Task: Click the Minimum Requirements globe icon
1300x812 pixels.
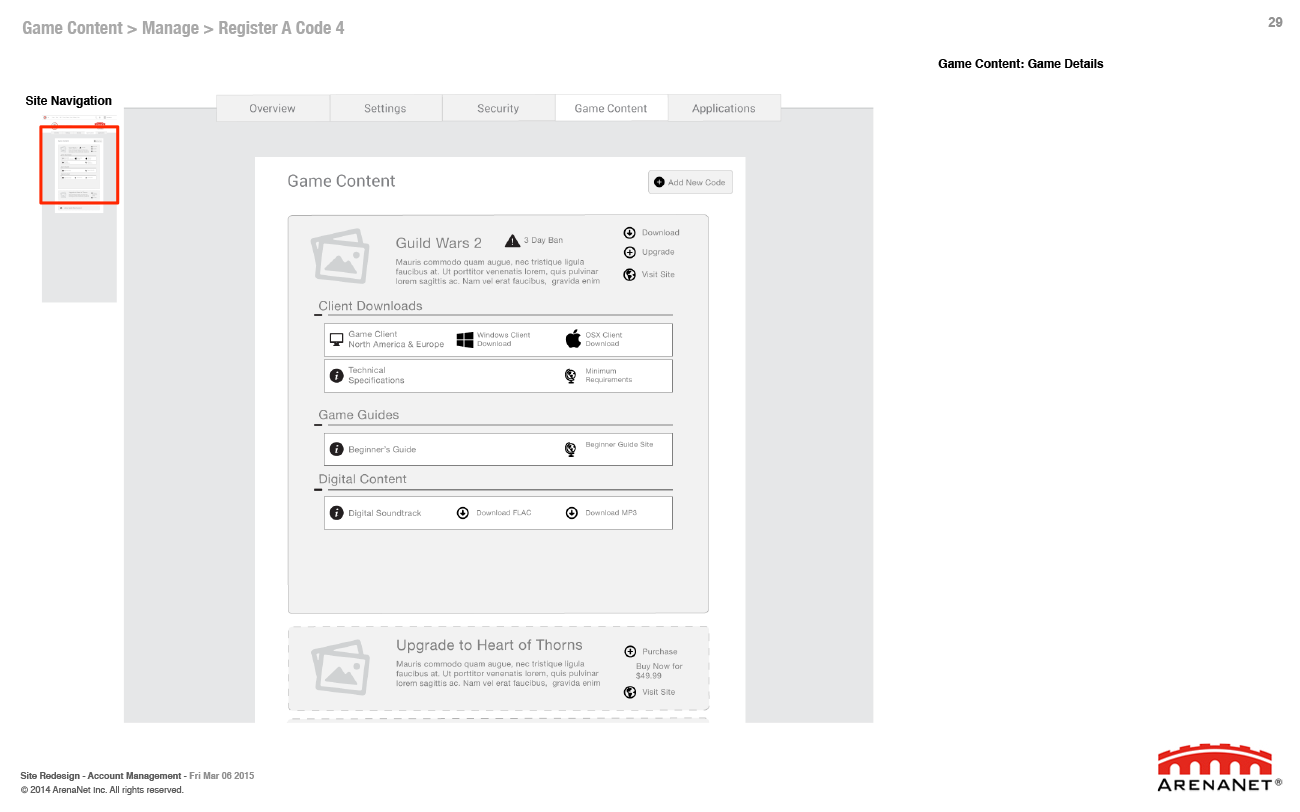Action: [x=570, y=376]
